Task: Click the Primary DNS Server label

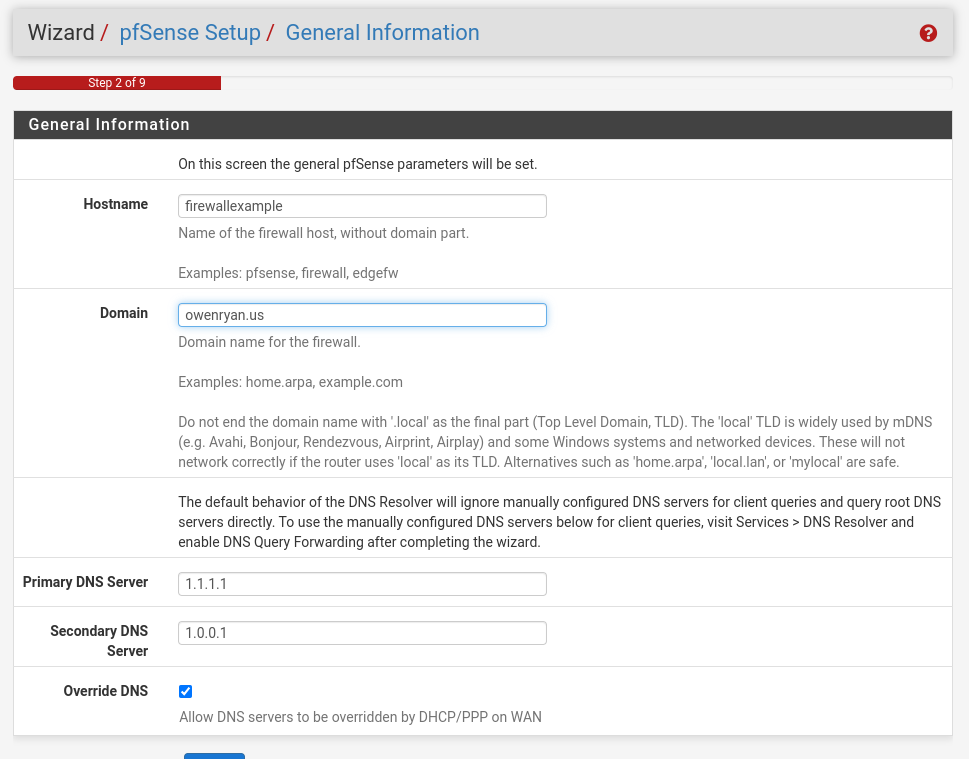Action: pos(85,582)
